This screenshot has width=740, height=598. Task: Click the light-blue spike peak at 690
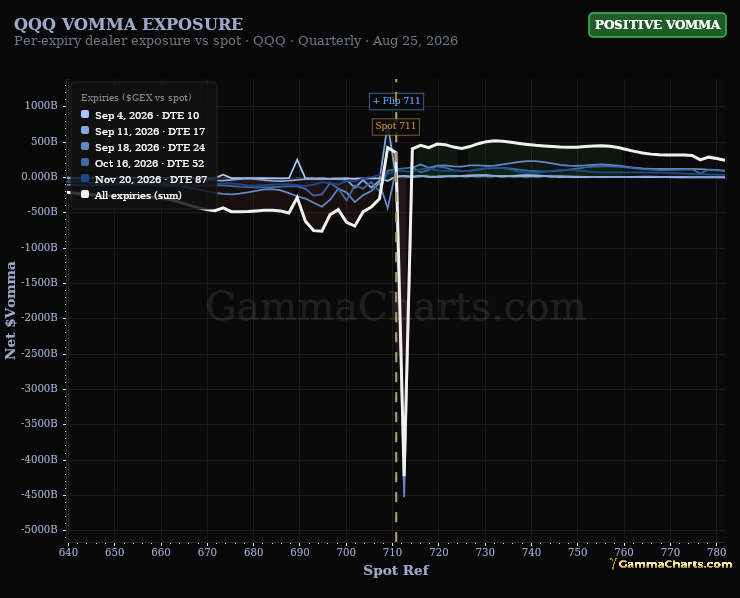coord(297,160)
